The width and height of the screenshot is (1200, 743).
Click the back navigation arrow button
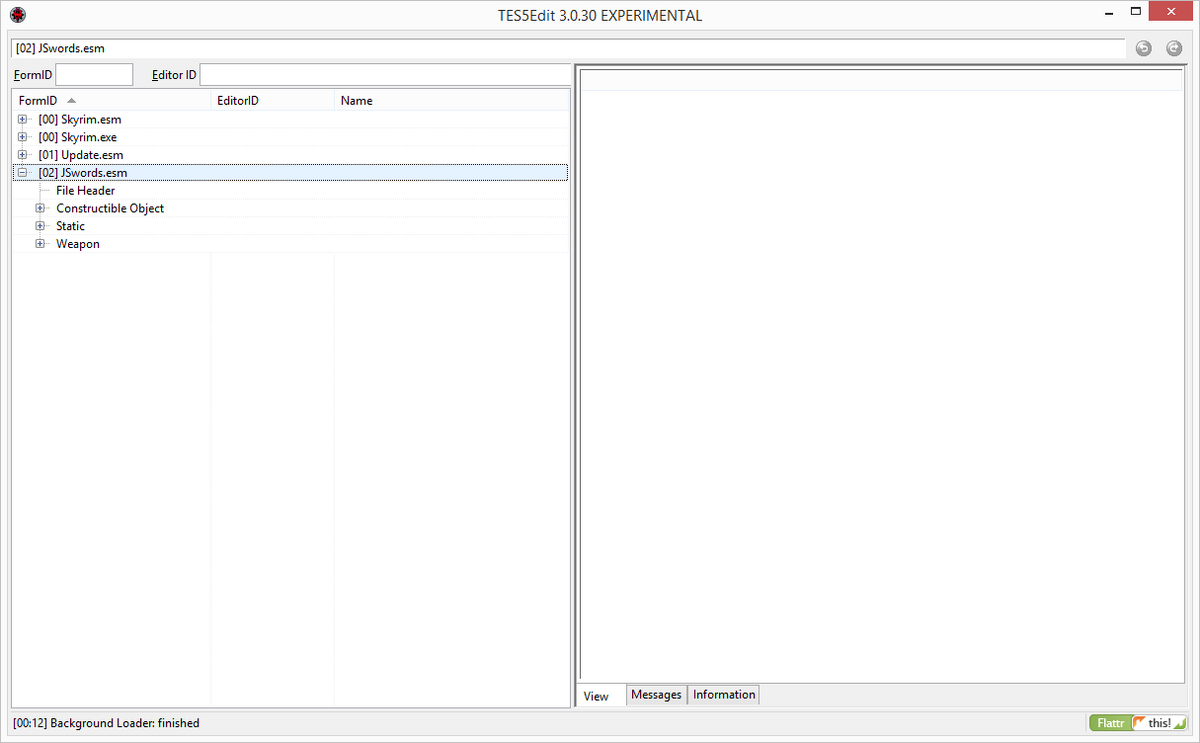[1144, 48]
